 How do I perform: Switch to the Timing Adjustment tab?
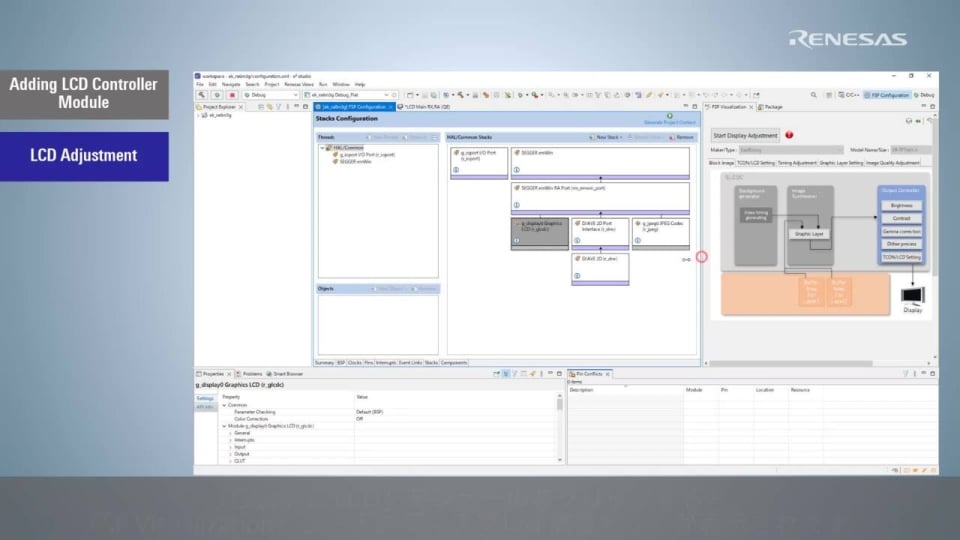pos(797,162)
